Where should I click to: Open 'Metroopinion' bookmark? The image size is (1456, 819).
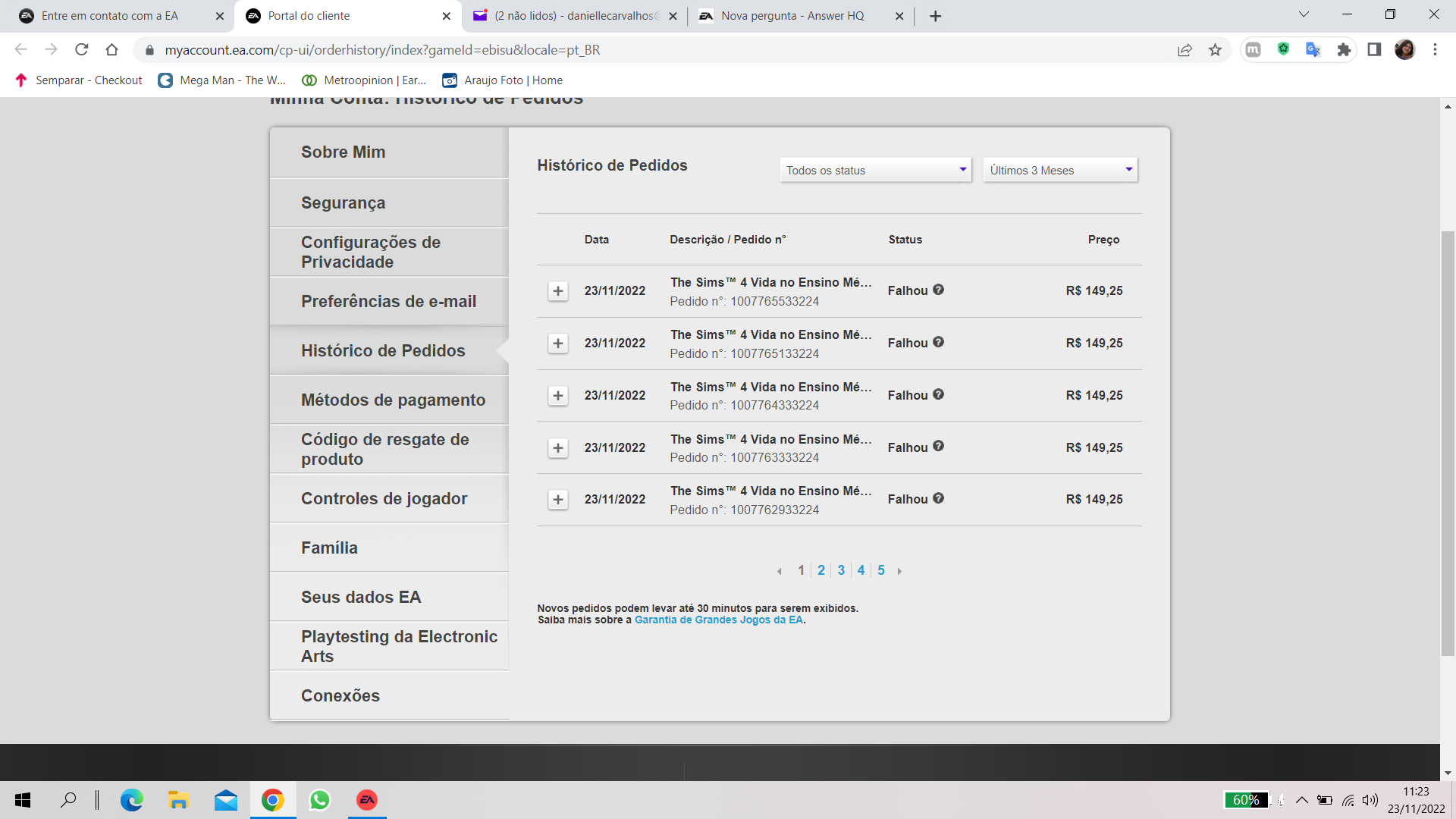[364, 80]
